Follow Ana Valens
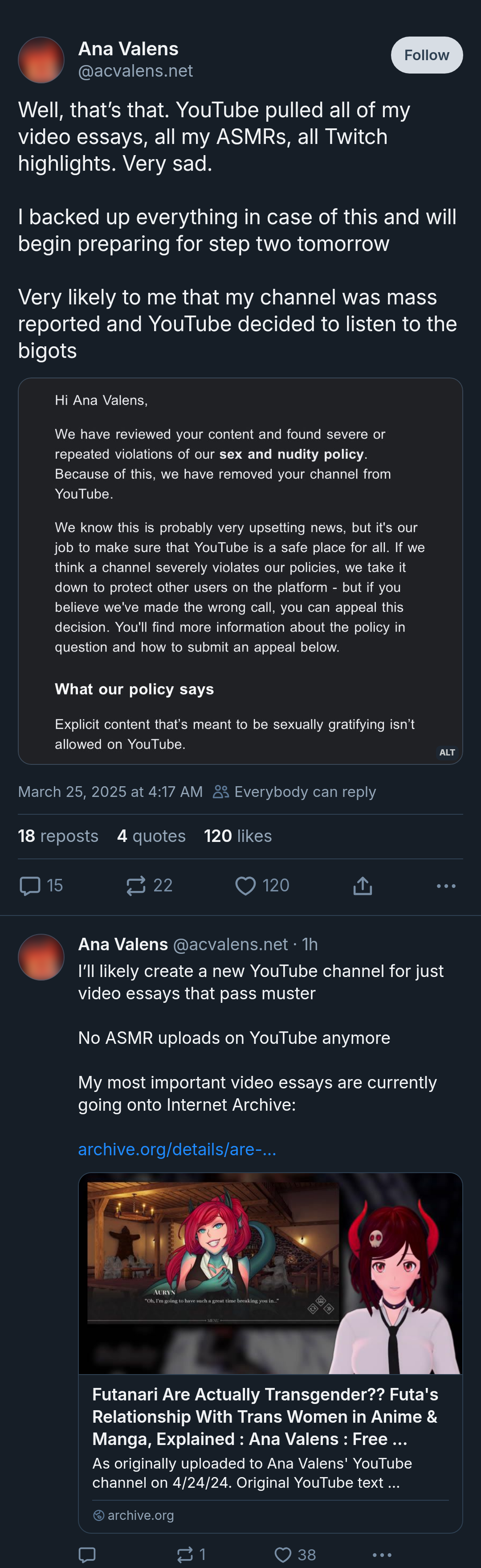 [x=426, y=55]
